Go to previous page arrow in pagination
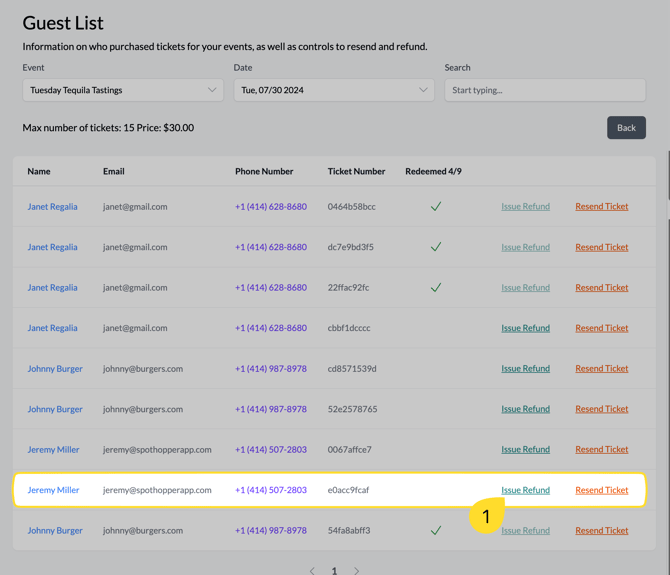This screenshot has height=575, width=670. pos(312,571)
